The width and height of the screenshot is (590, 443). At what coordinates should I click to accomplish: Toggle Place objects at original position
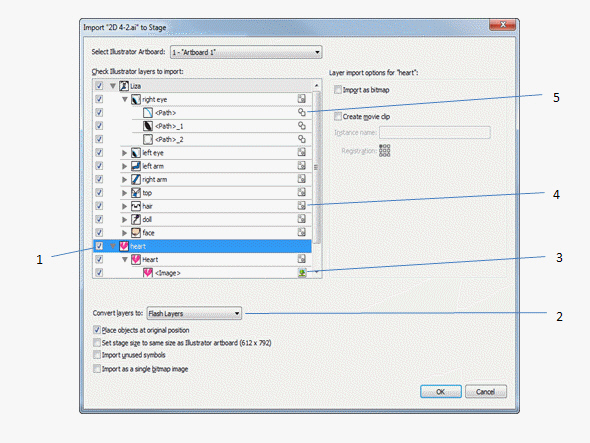[x=97, y=330]
